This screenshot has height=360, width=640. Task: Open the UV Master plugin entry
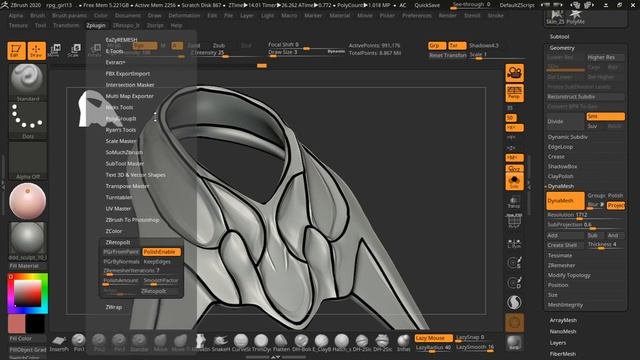[x=118, y=208]
